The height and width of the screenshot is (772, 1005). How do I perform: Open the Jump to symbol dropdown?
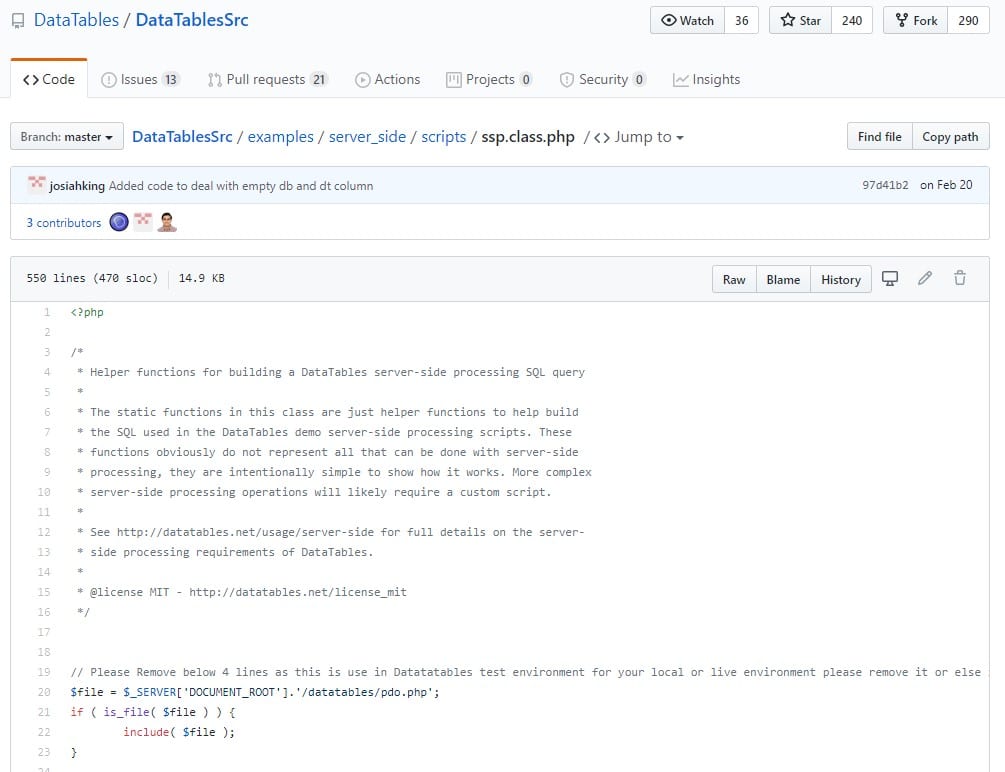coord(639,137)
